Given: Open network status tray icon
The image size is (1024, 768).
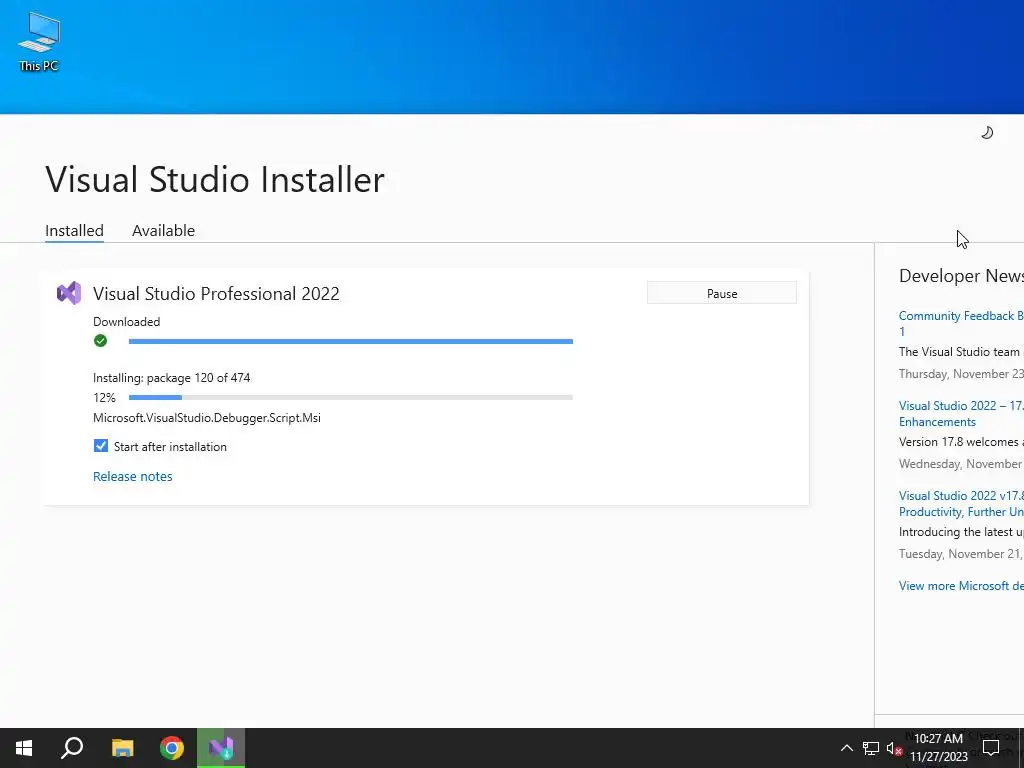Looking at the screenshot, I should (x=871, y=748).
